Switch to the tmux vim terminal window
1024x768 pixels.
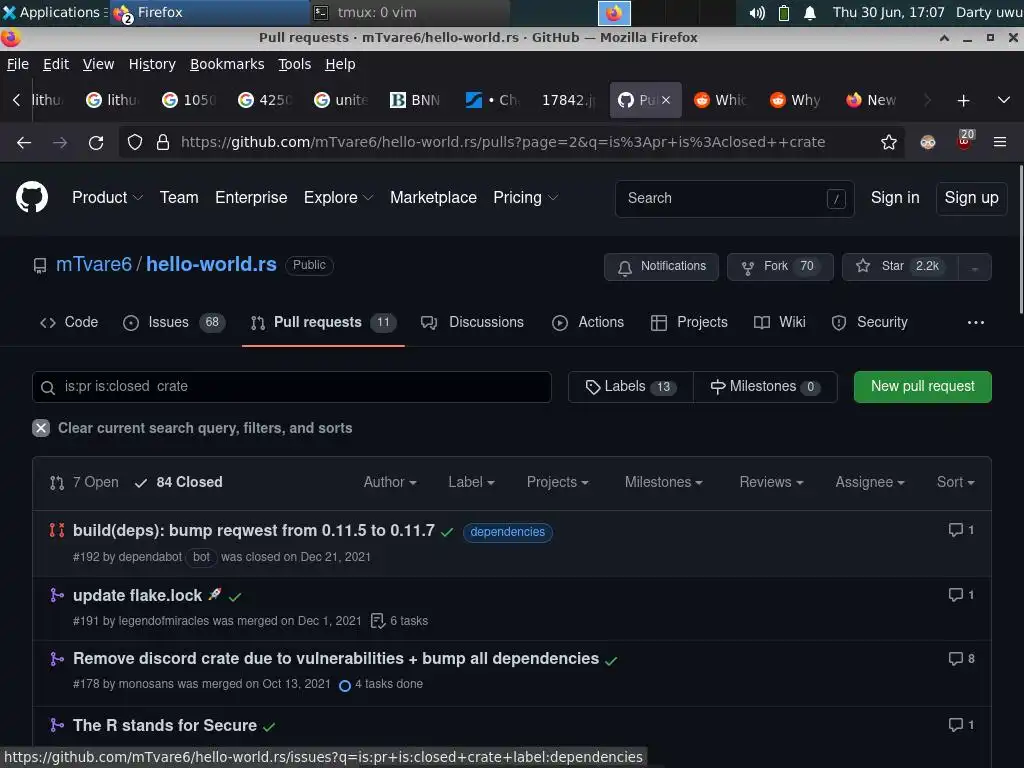pos(409,12)
